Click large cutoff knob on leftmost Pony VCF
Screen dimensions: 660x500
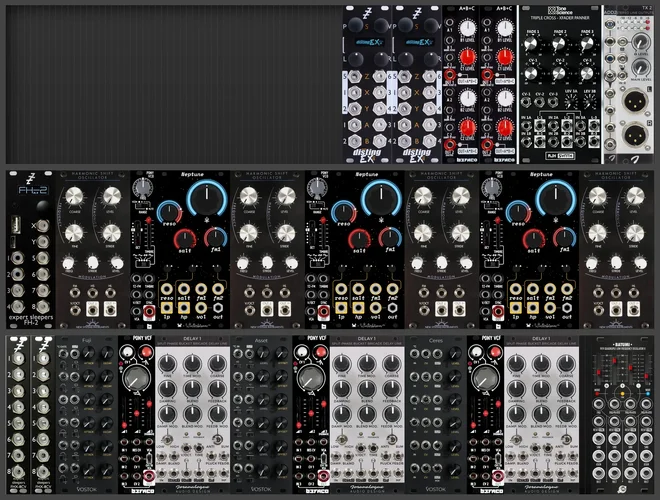point(136,378)
